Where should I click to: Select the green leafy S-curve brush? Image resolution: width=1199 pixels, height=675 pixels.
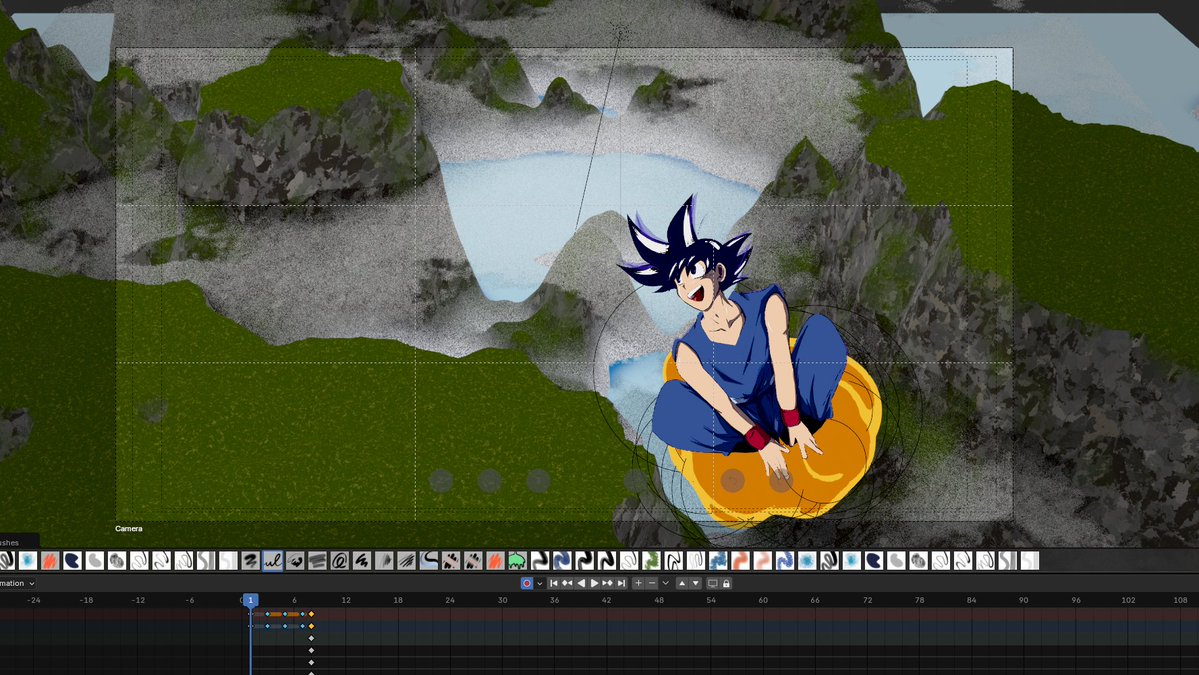tap(651, 561)
